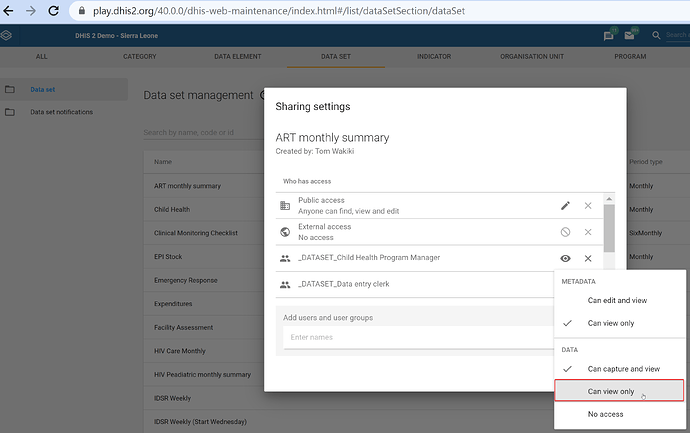
Task: Open EPI Stock data set row
Action: pyautogui.click(x=203, y=257)
